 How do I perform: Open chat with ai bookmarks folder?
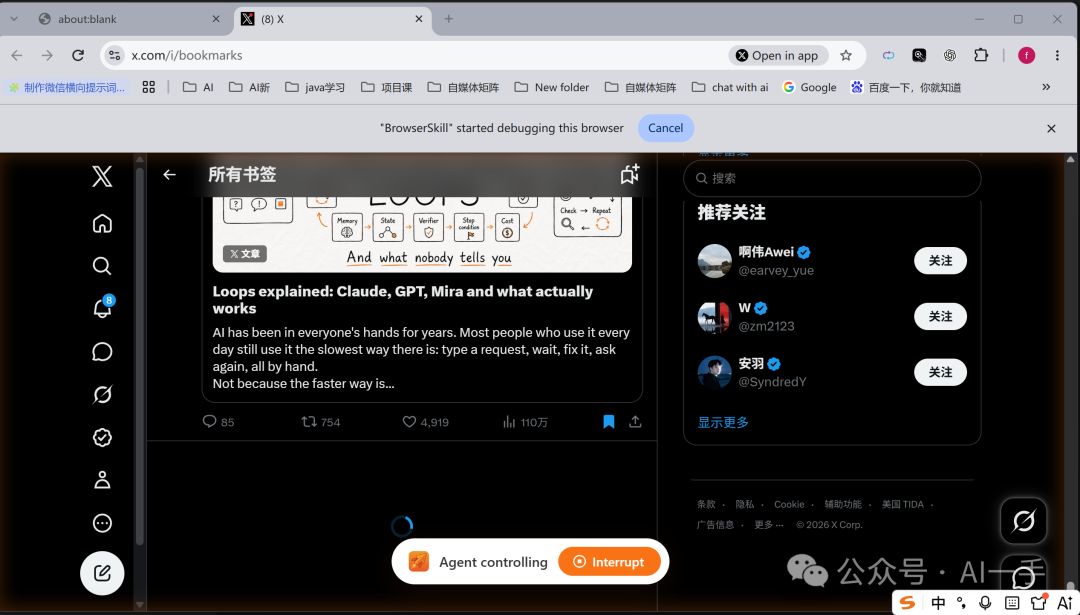730,87
